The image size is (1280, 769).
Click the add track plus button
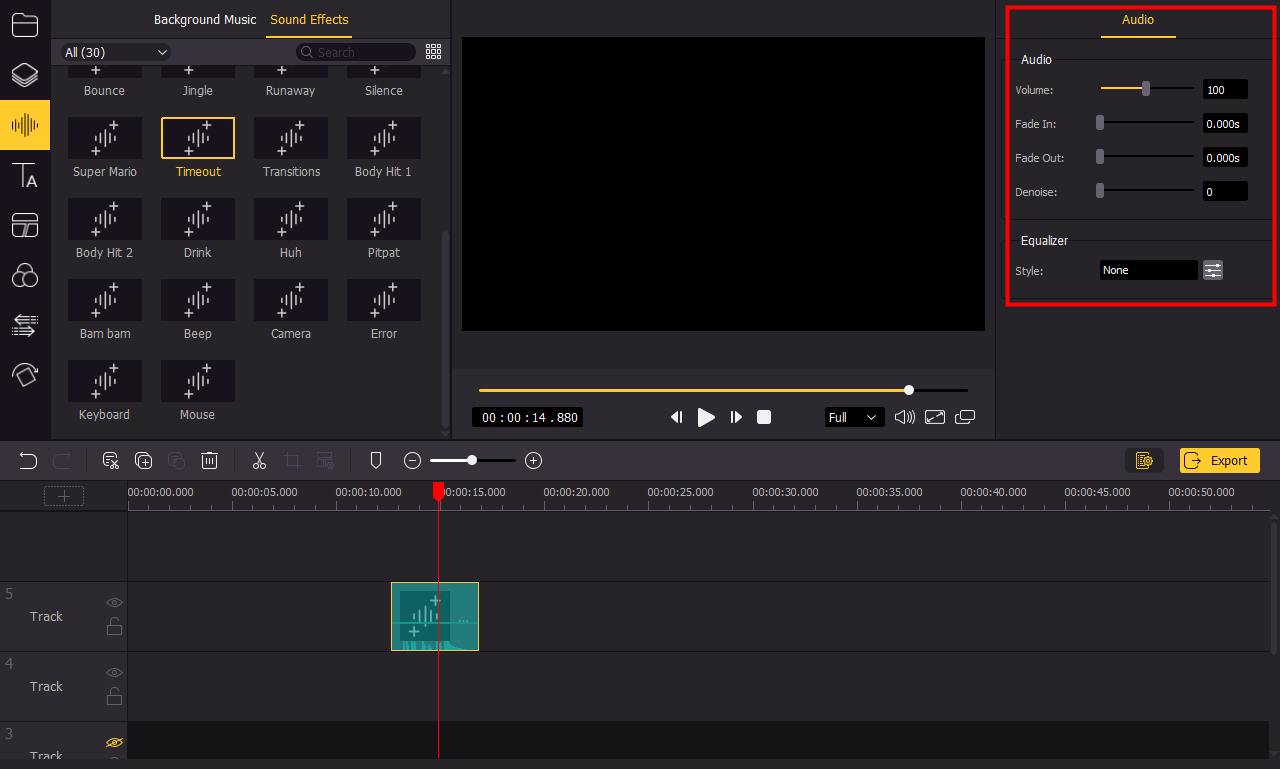[64, 496]
